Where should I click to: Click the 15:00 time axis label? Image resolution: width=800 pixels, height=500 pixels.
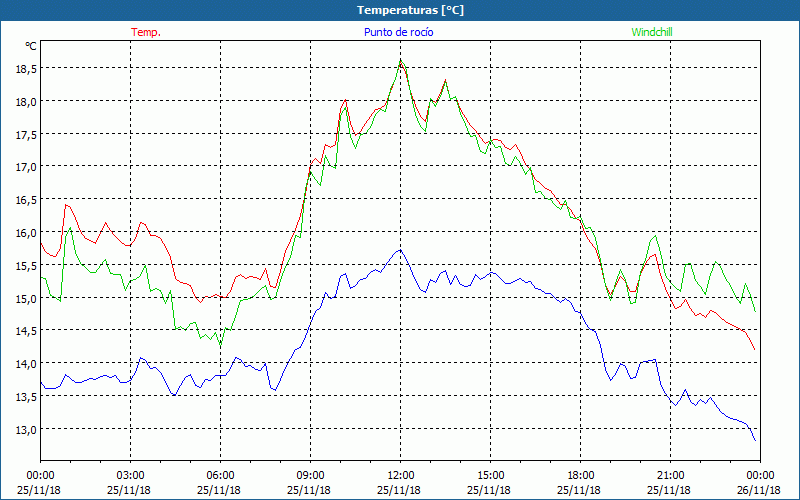click(x=490, y=475)
